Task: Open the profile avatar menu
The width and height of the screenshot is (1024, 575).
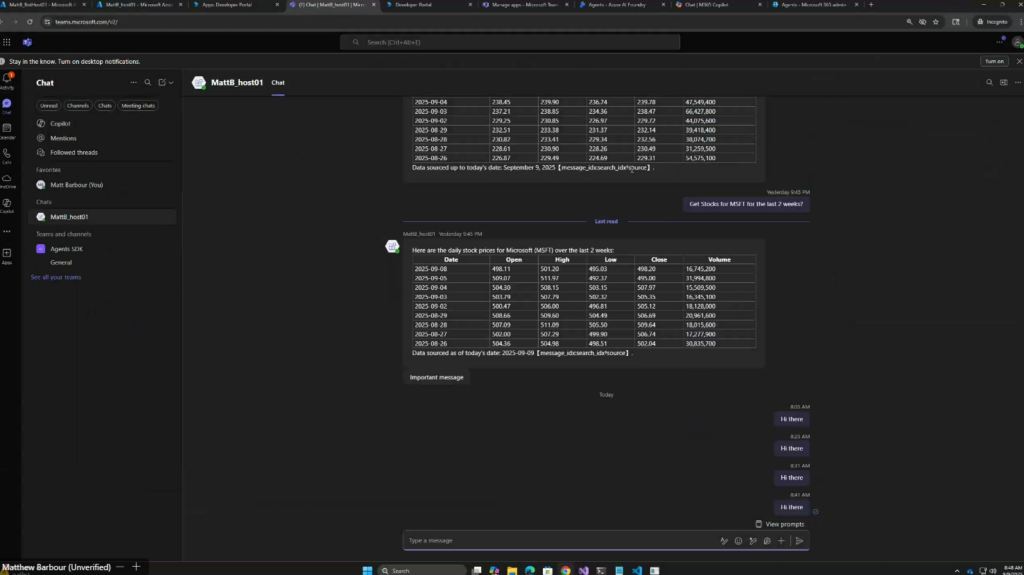Action: coord(1017,42)
